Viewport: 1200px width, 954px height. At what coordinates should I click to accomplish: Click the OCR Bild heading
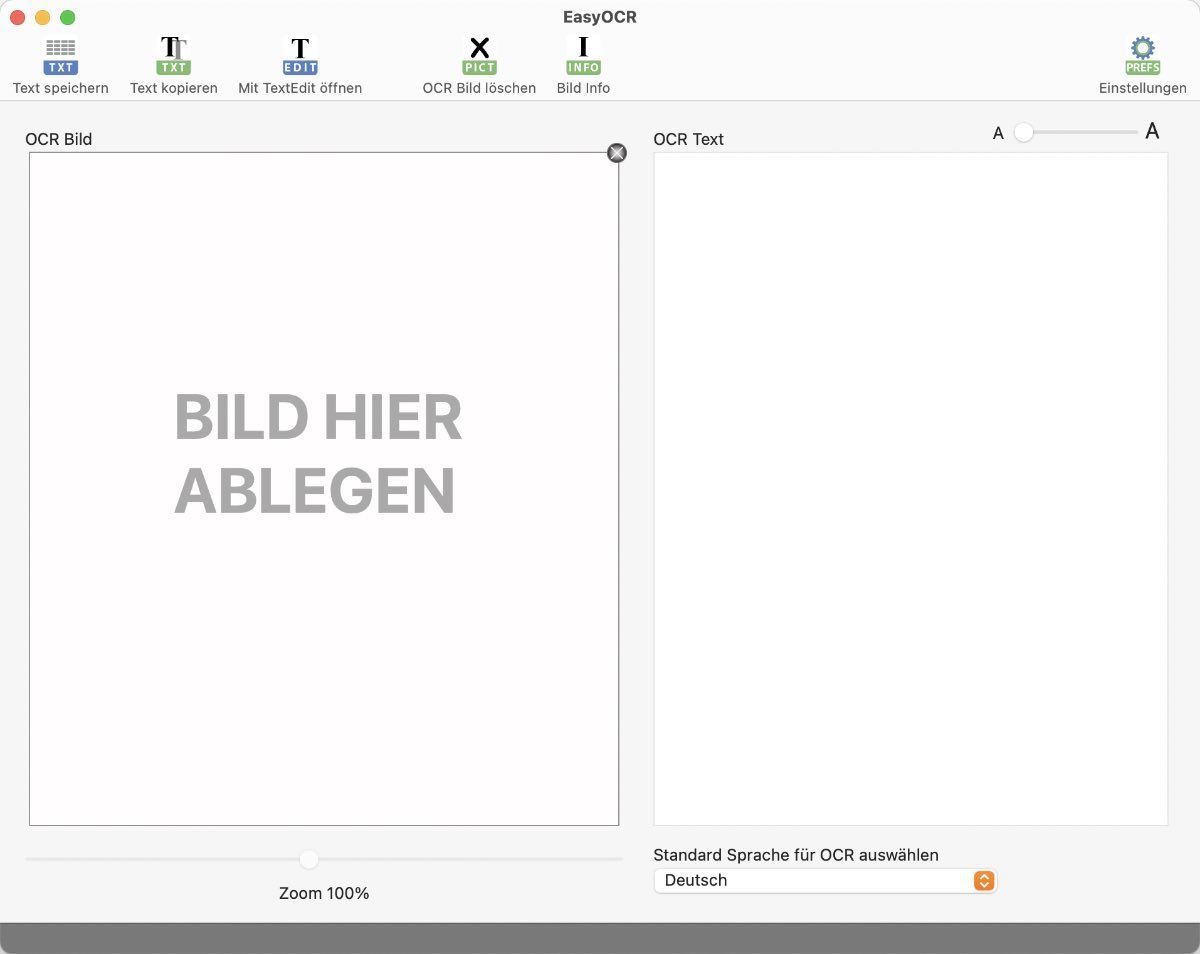[x=59, y=139]
